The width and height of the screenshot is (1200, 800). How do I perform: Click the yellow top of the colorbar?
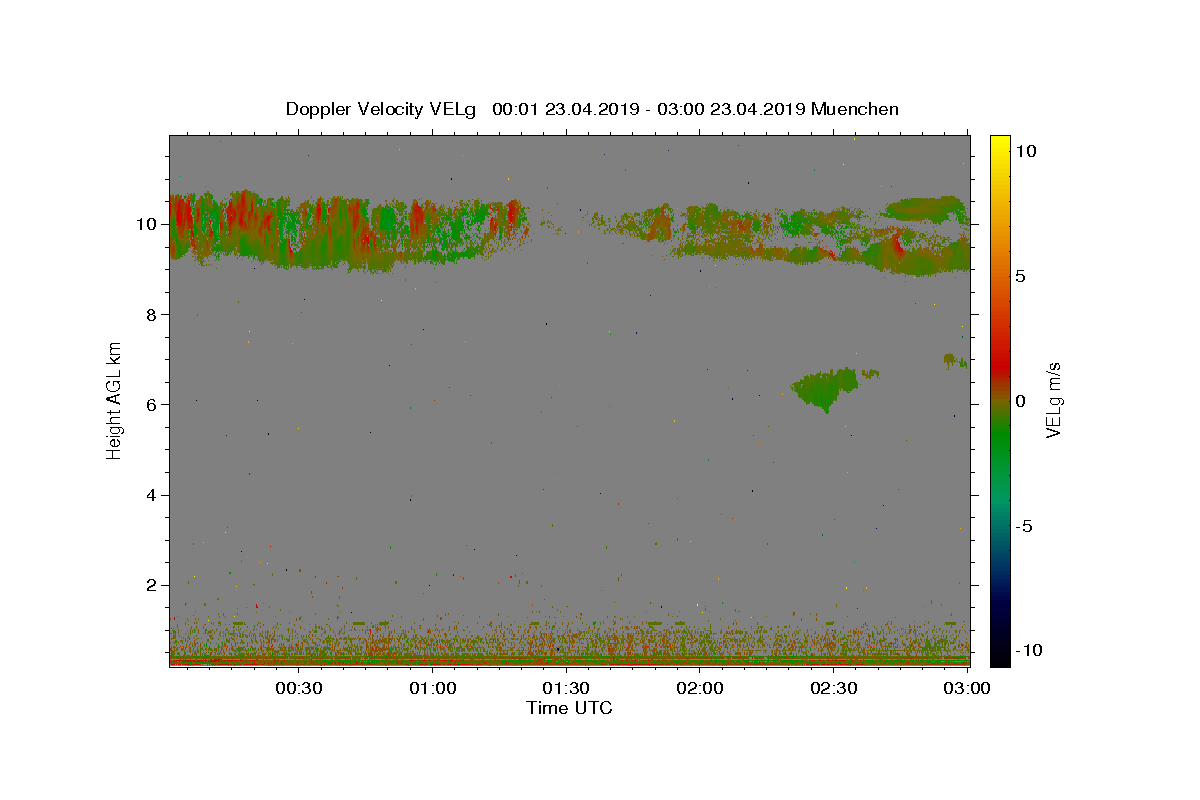point(999,145)
